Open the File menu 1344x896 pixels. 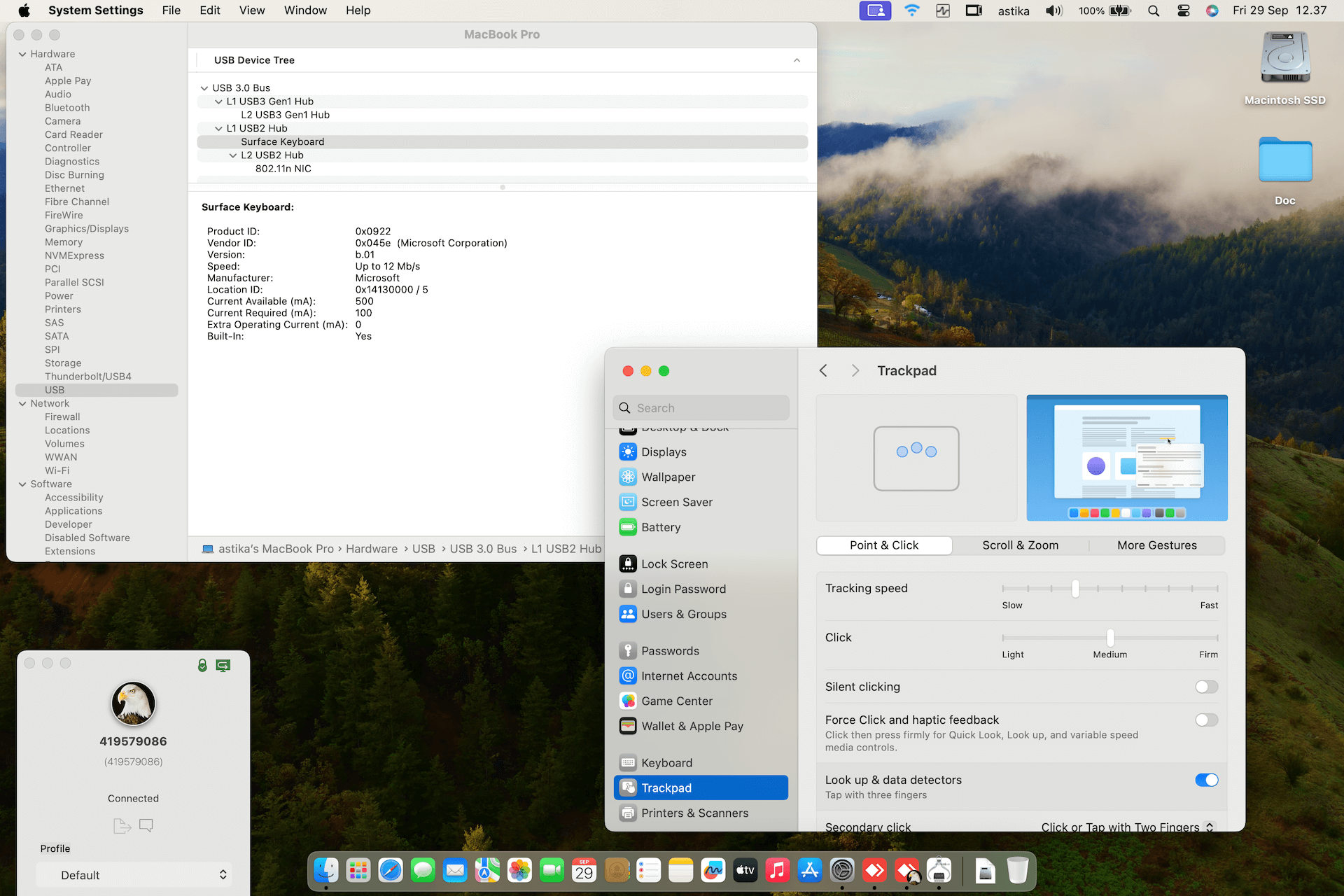tap(171, 10)
